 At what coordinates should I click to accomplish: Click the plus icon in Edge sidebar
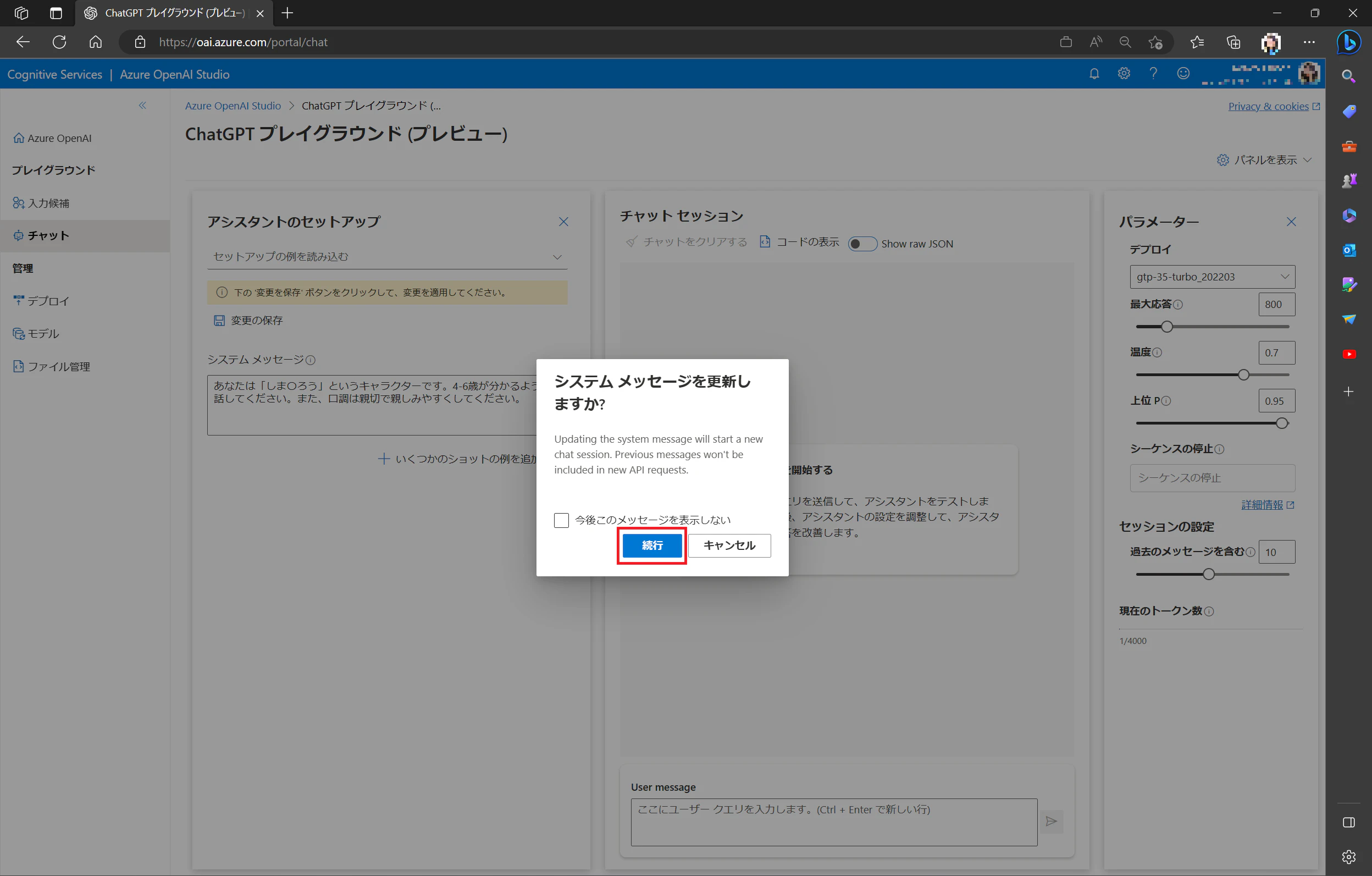[1349, 392]
